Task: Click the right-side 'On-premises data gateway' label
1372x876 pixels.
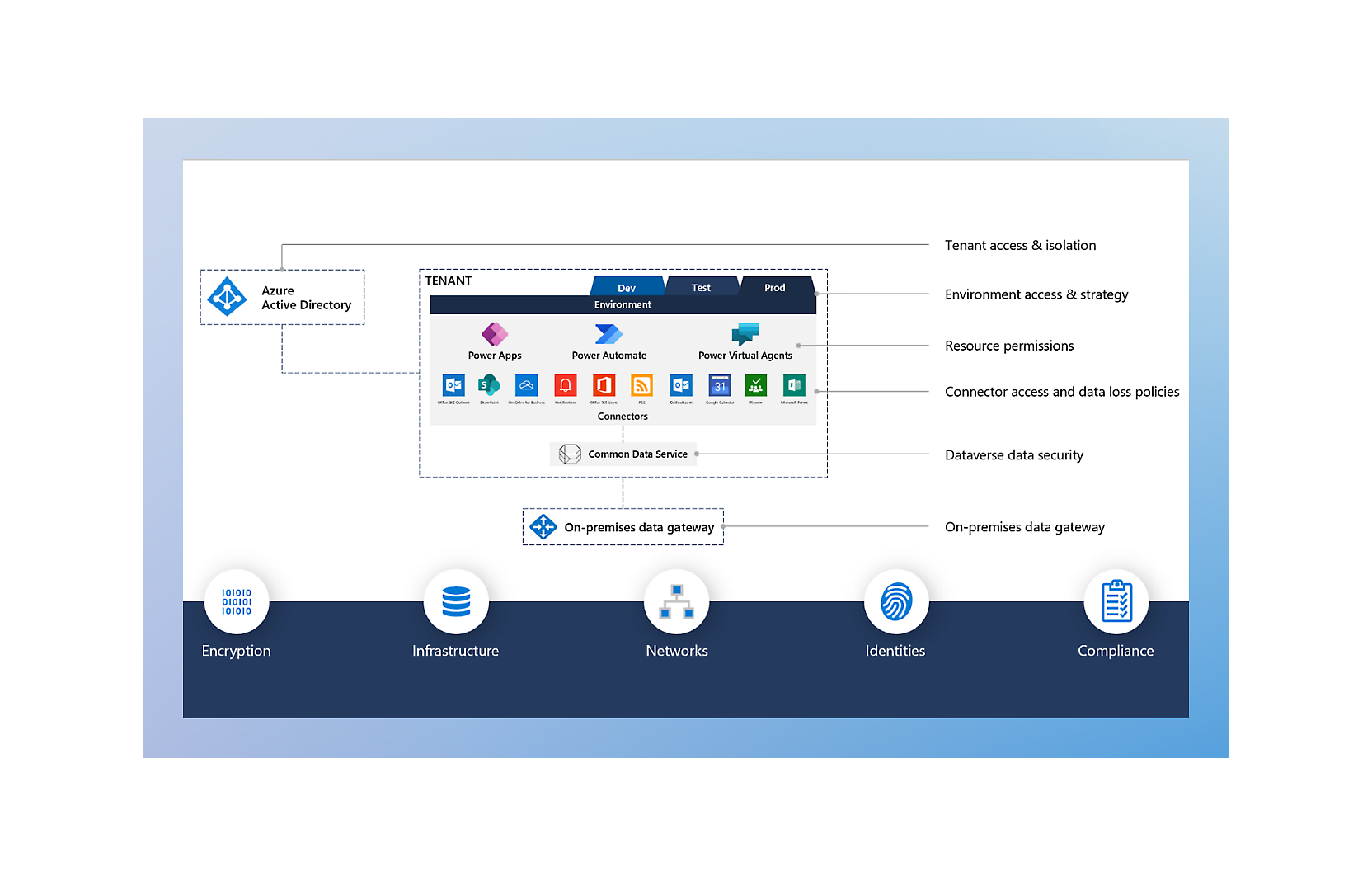Action: pos(1025,527)
